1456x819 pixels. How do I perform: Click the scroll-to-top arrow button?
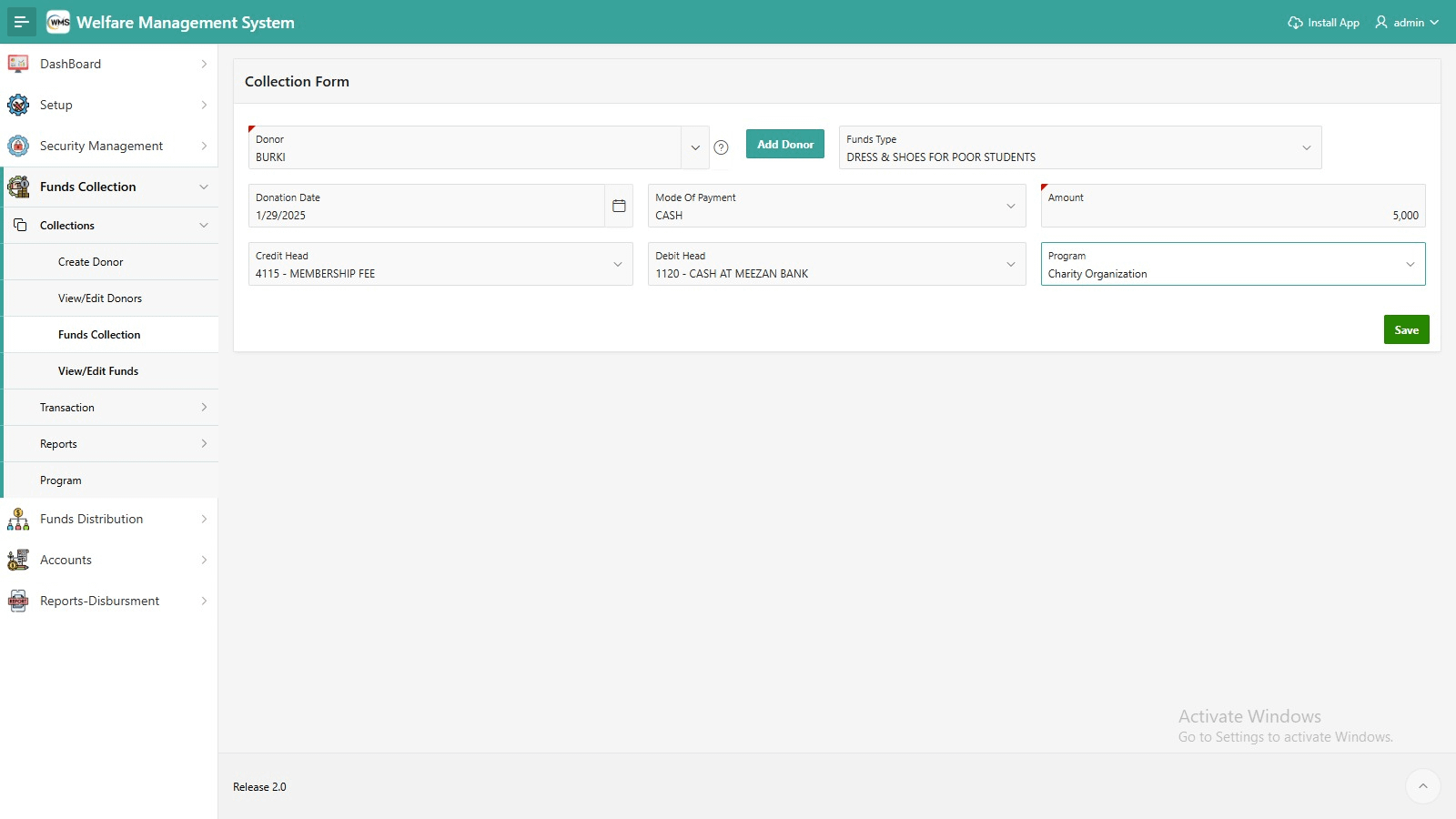(x=1422, y=786)
